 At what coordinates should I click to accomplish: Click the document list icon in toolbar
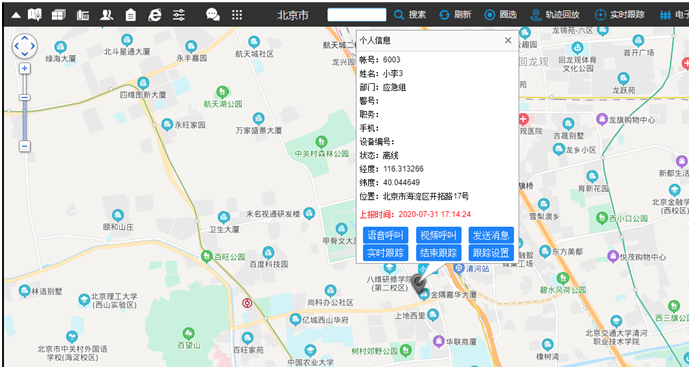131,15
